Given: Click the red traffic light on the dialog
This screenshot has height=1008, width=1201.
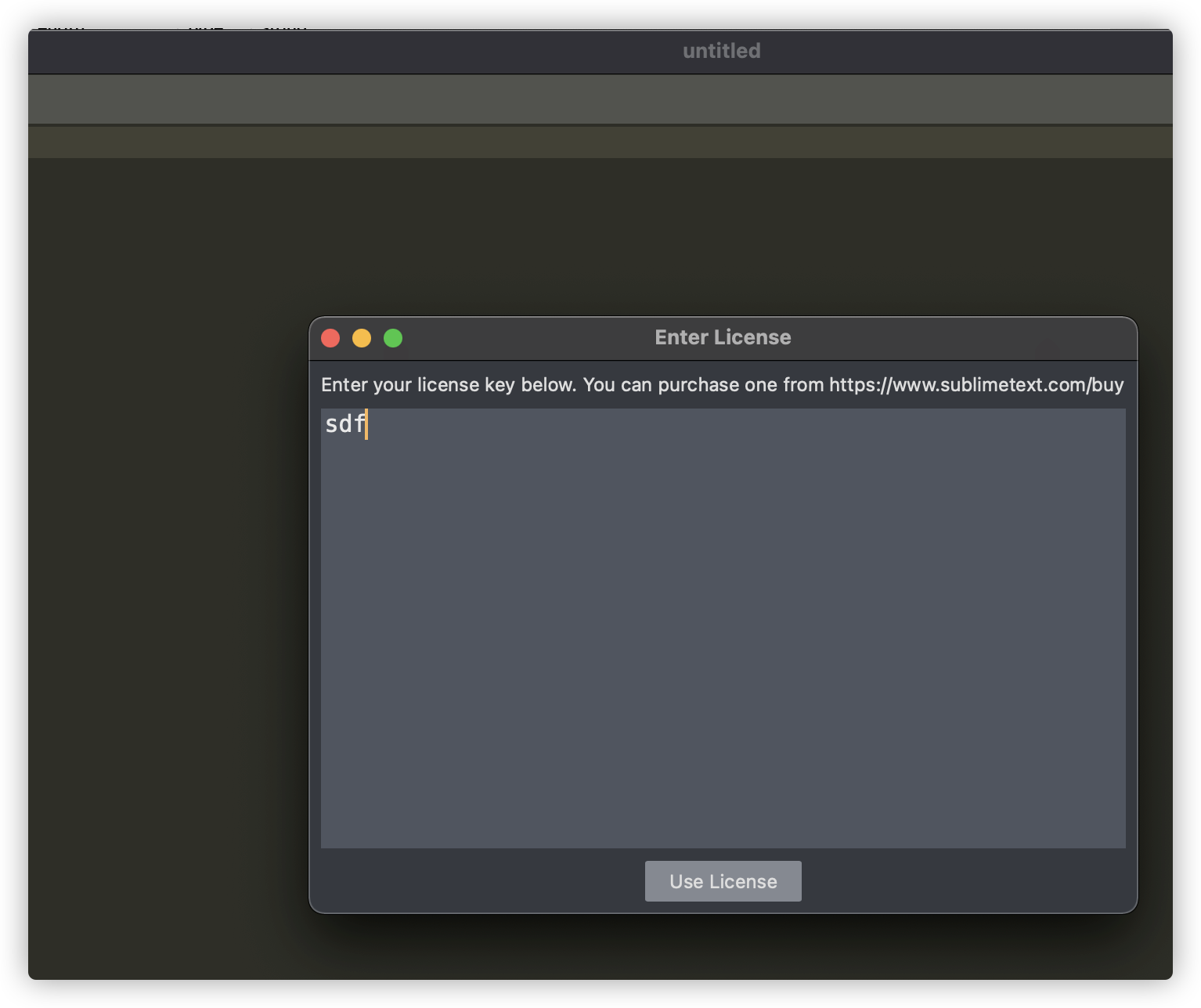Looking at the screenshot, I should 331,337.
